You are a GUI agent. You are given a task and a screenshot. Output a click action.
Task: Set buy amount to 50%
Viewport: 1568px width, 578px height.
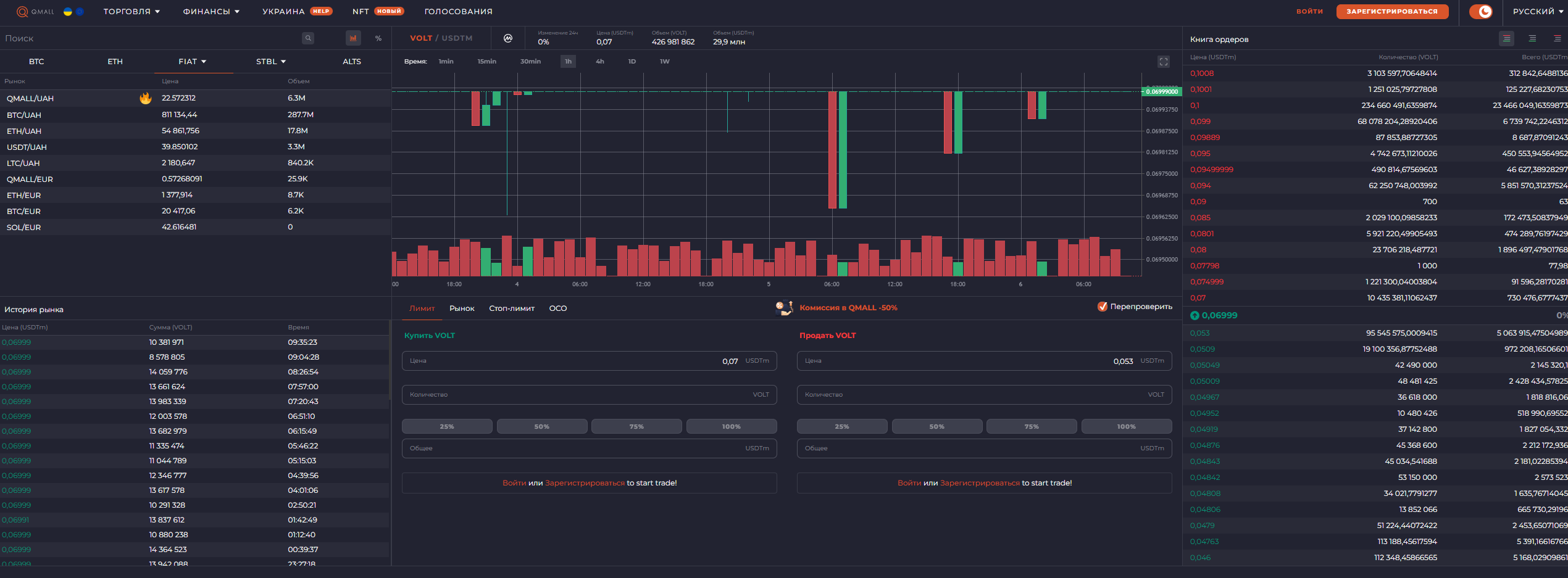click(541, 426)
